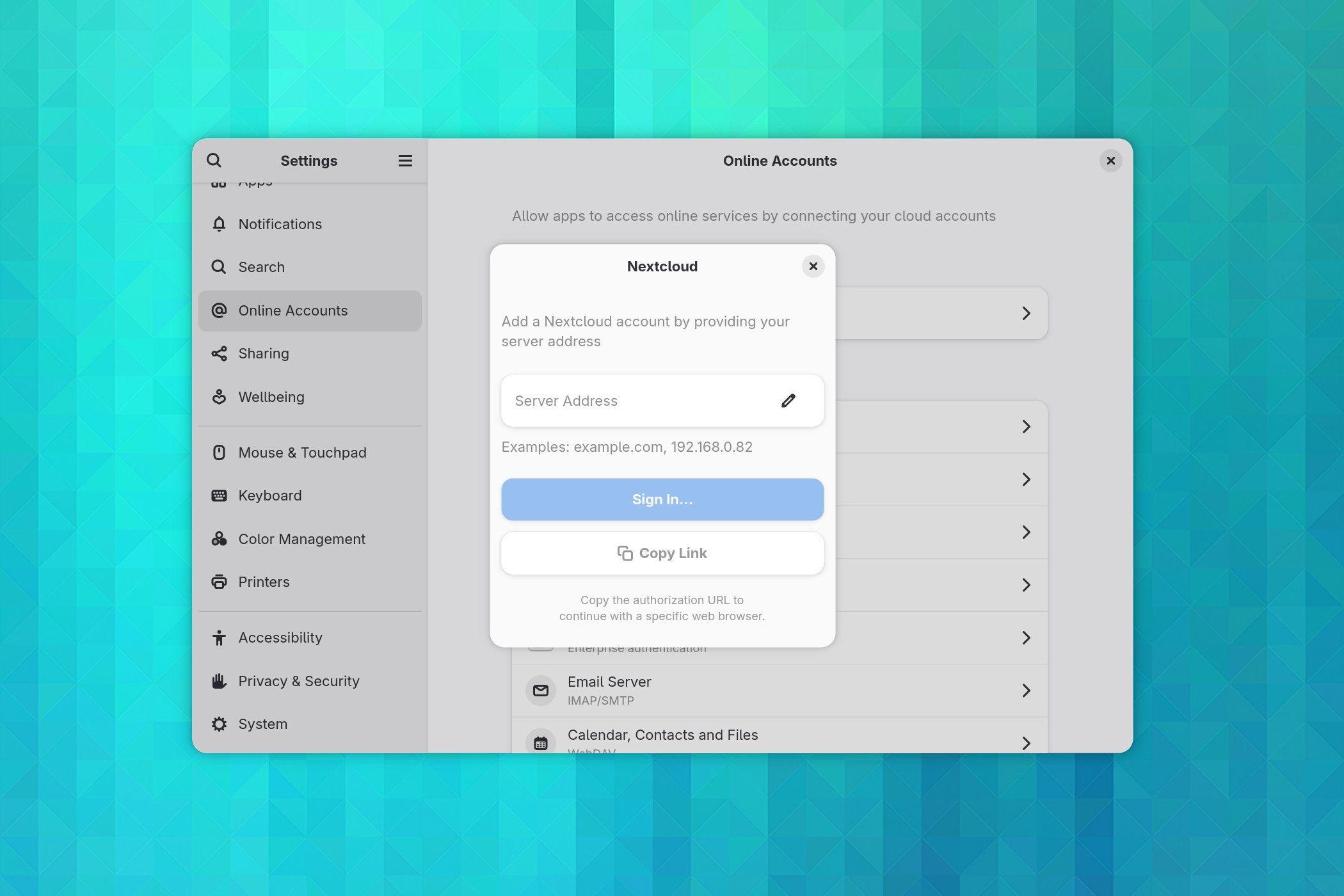Select Keyboard in the sidebar
Viewport: 1344px width, 896px height.
coord(310,495)
